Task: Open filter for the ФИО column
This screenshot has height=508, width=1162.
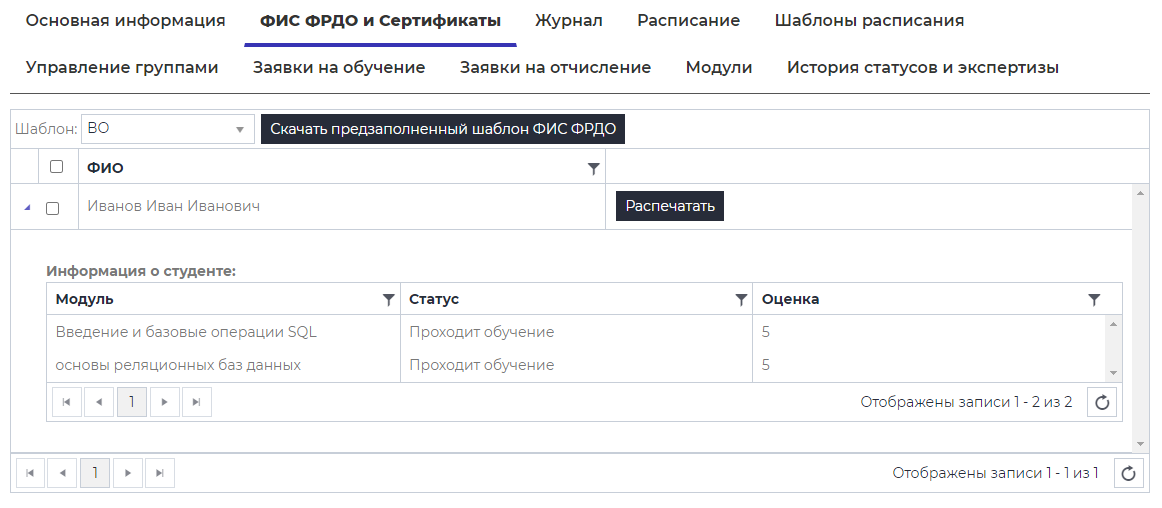Action: point(593,168)
